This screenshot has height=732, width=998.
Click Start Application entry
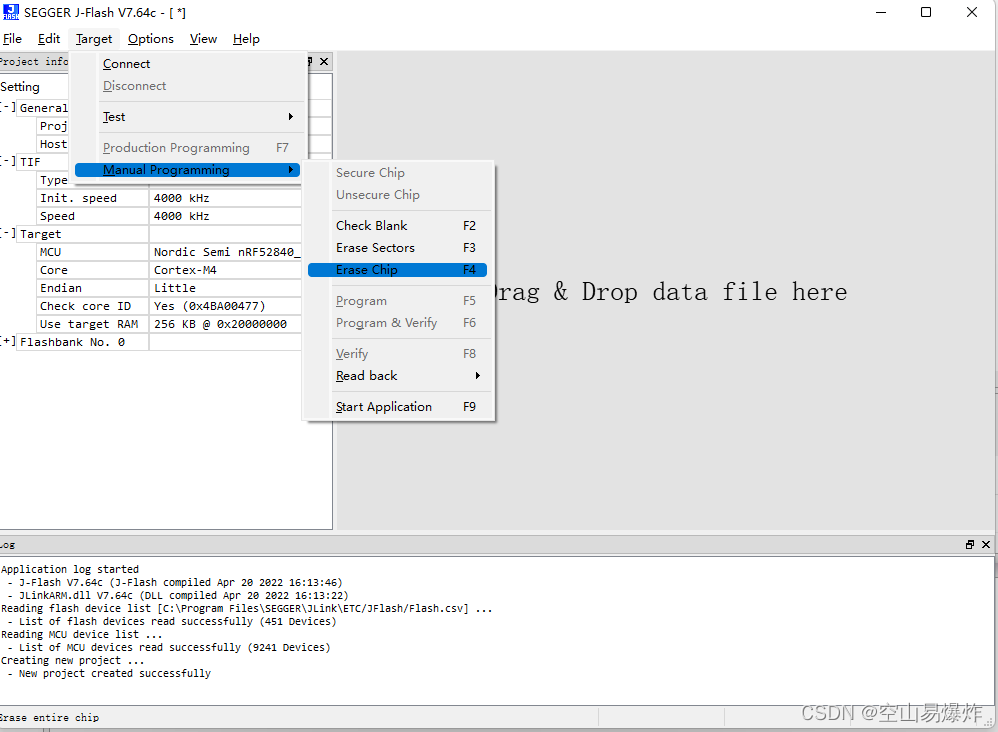398,407
